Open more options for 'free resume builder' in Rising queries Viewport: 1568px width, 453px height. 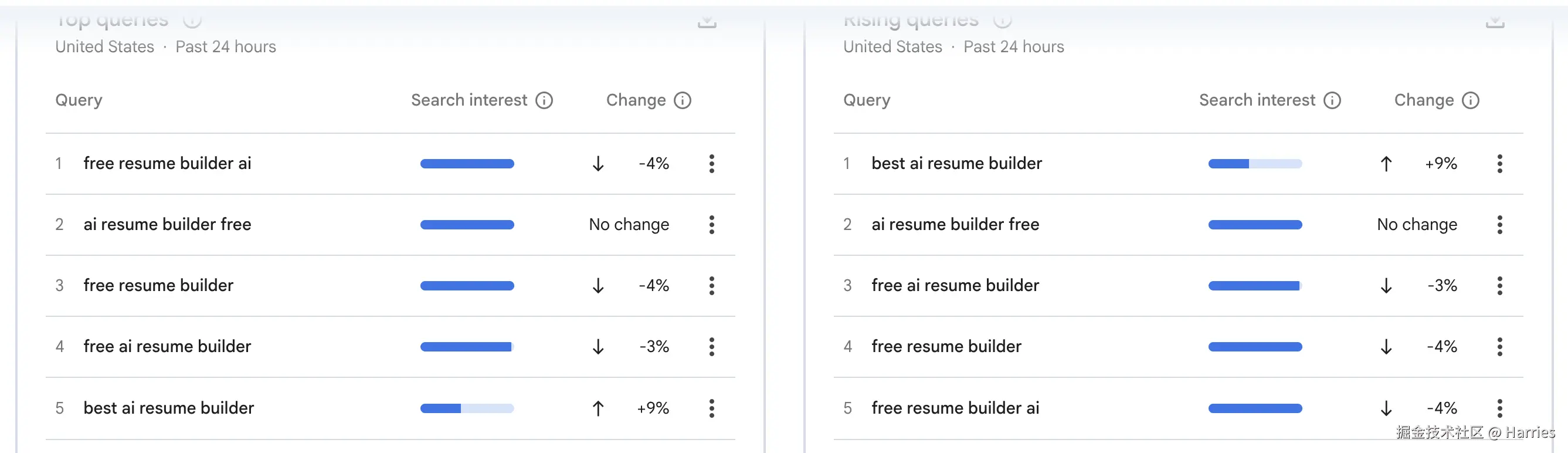click(1499, 346)
